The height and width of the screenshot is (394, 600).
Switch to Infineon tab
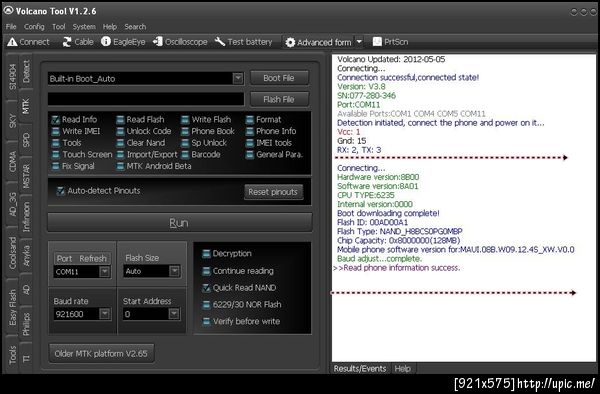26,217
